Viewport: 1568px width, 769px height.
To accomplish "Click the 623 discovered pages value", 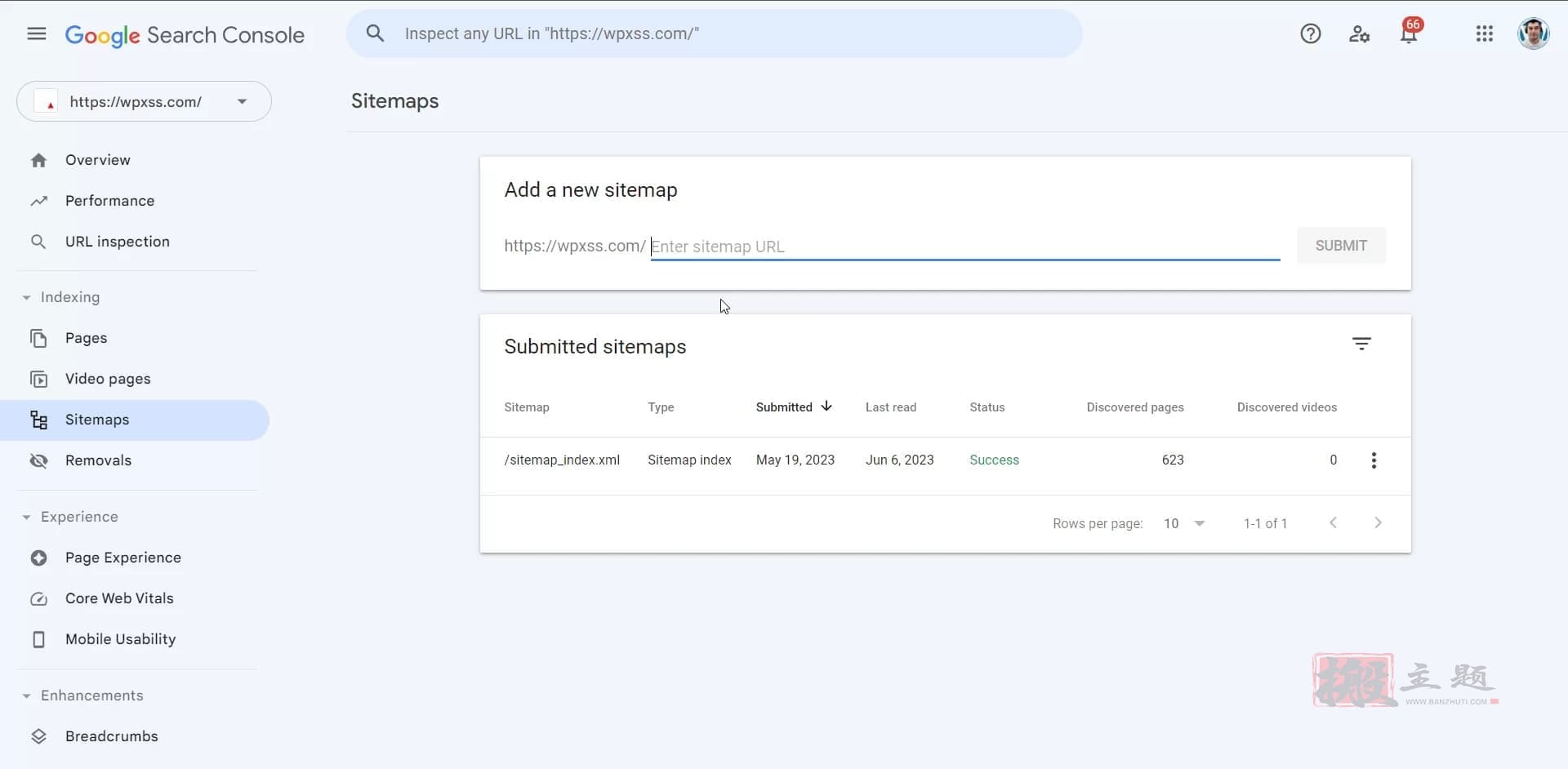I will click(1173, 460).
